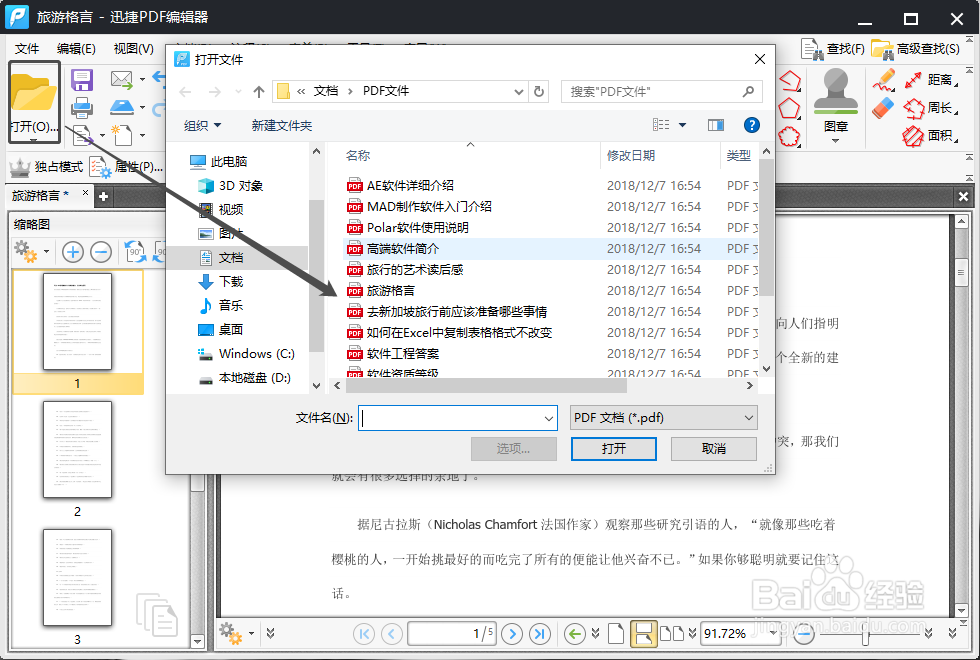Go to next page button
Viewport: 980px width, 660px height.
pos(512,634)
